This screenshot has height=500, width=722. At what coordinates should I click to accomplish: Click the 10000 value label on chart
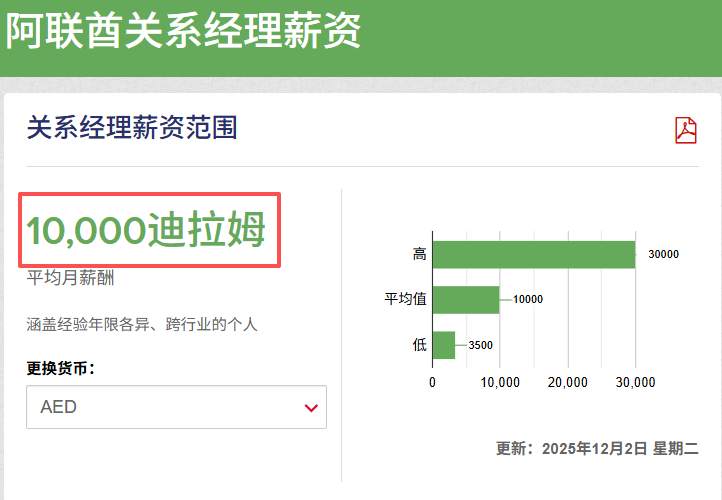point(528,299)
